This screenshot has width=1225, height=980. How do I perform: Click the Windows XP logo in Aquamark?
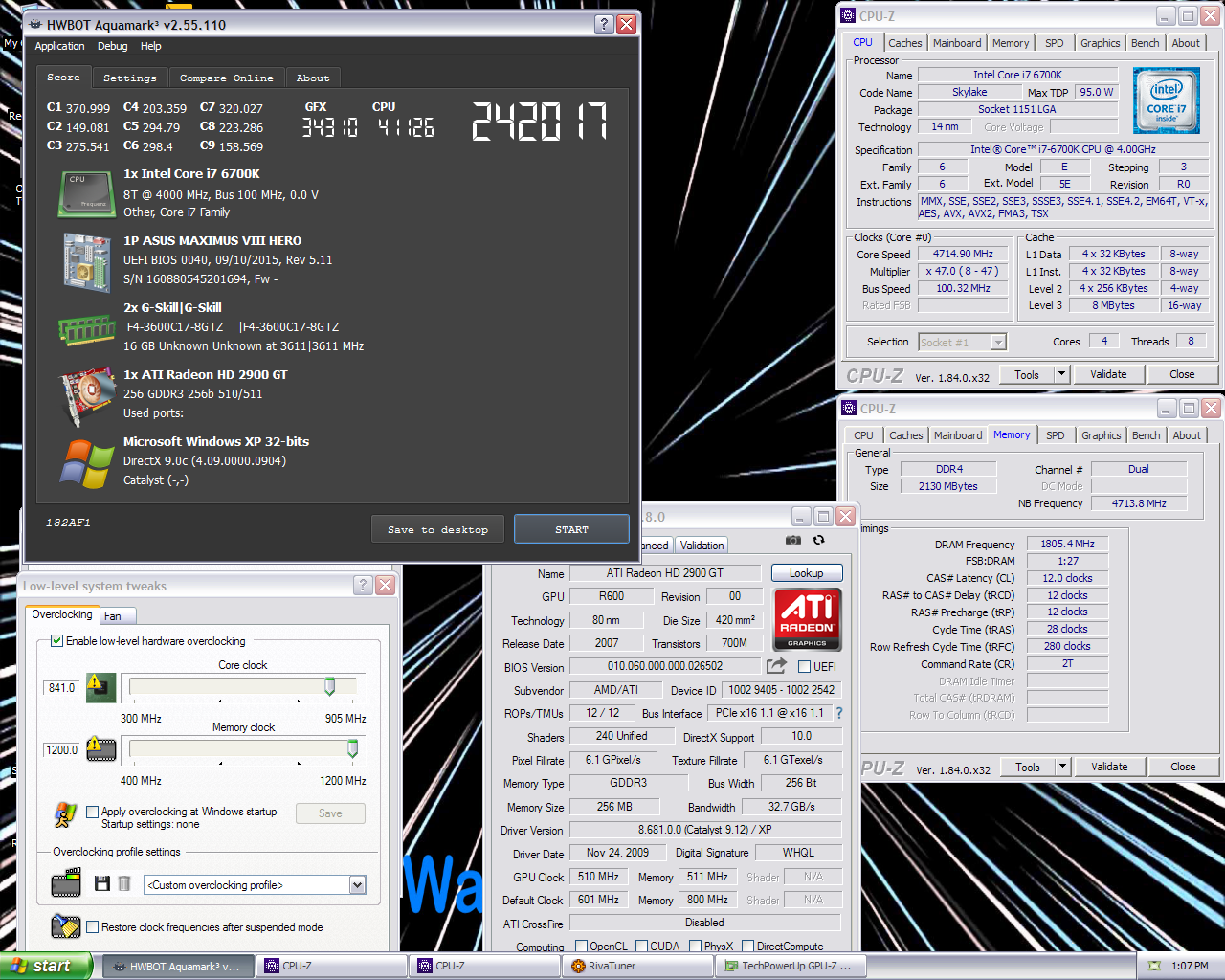point(87,464)
